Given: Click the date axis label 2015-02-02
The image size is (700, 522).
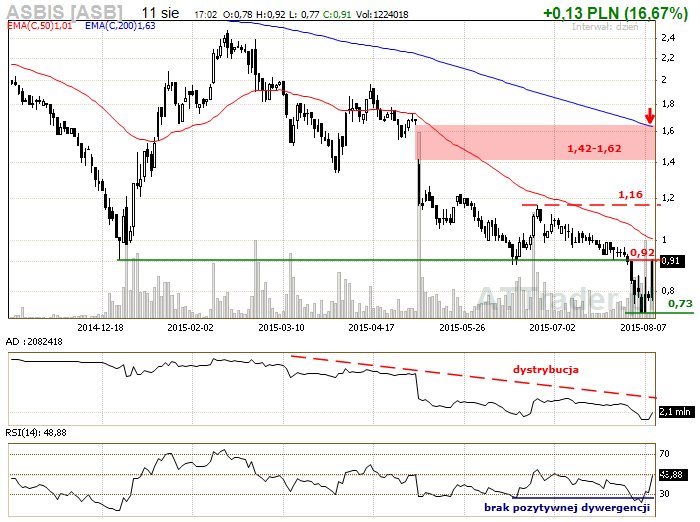Looking at the screenshot, I should [190, 328].
